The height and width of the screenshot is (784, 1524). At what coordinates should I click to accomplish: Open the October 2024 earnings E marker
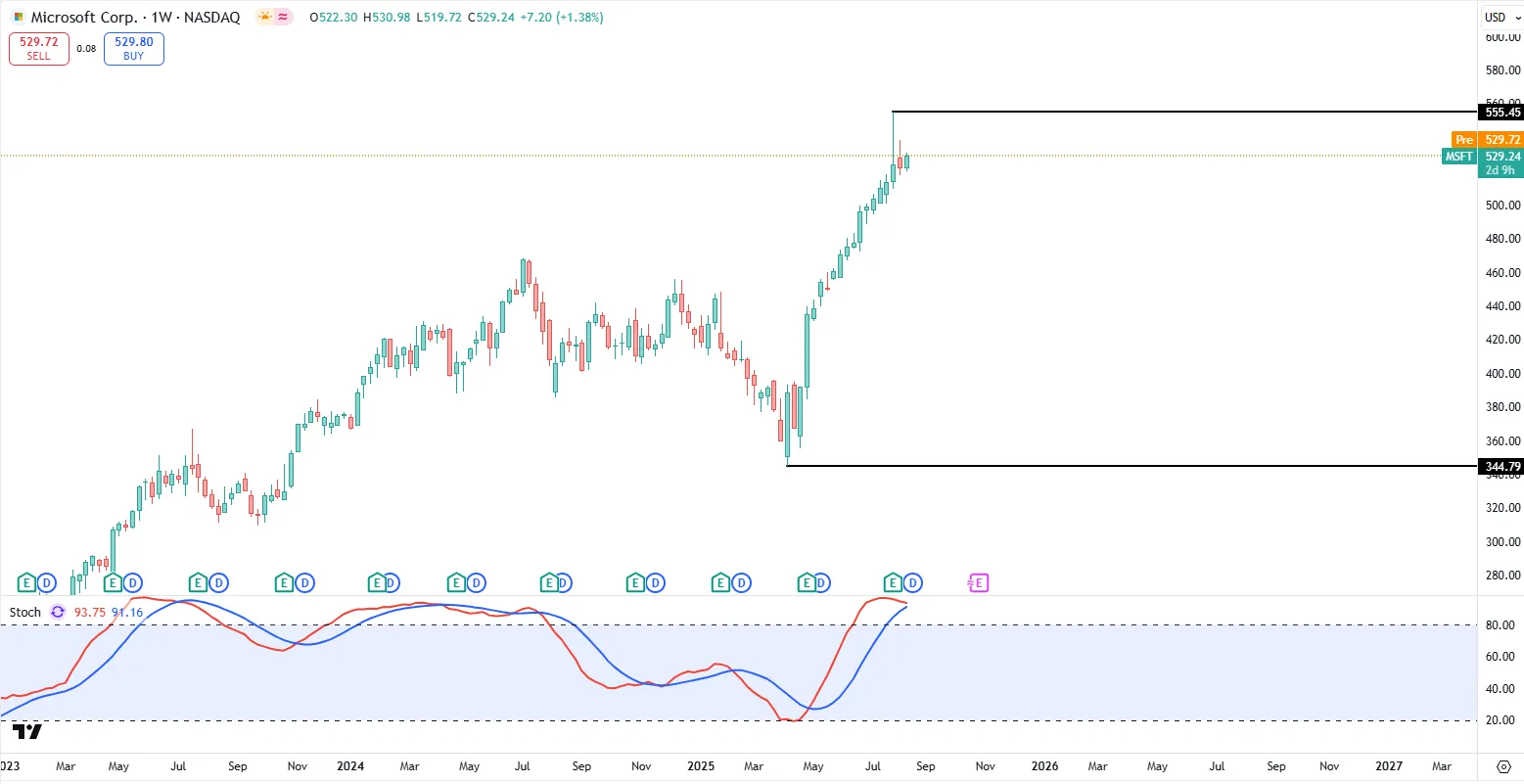(x=634, y=583)
